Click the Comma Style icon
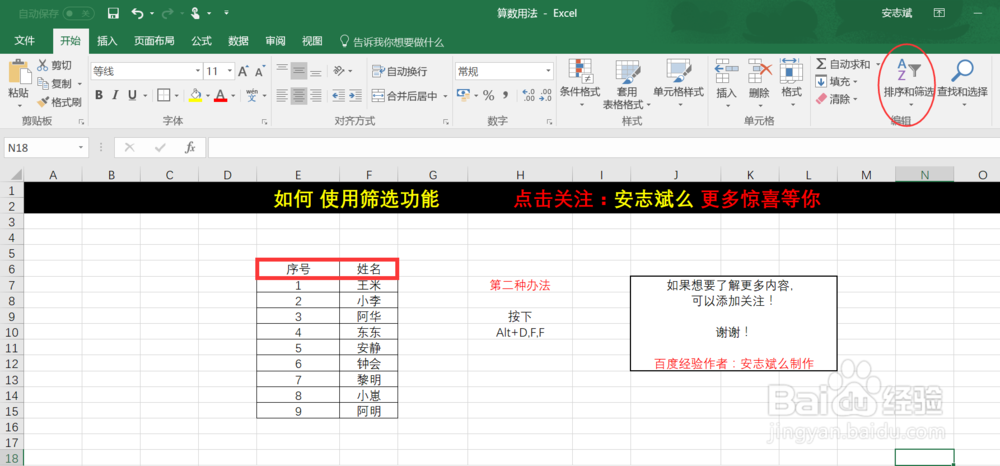The height and width of the screenshot is (466, 1000). pyautogui.click(x=505, y=96)
